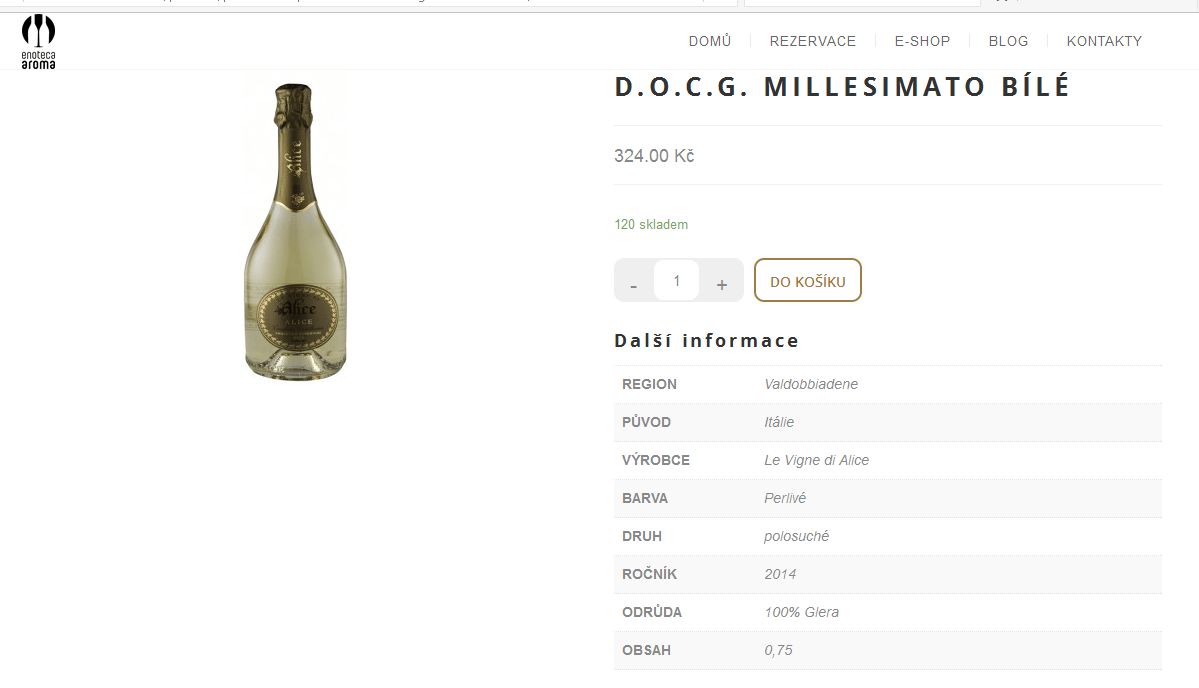The image size is (1199, 688).
Task: Go to the REZERVACE page
Action: tap(812, 41)
